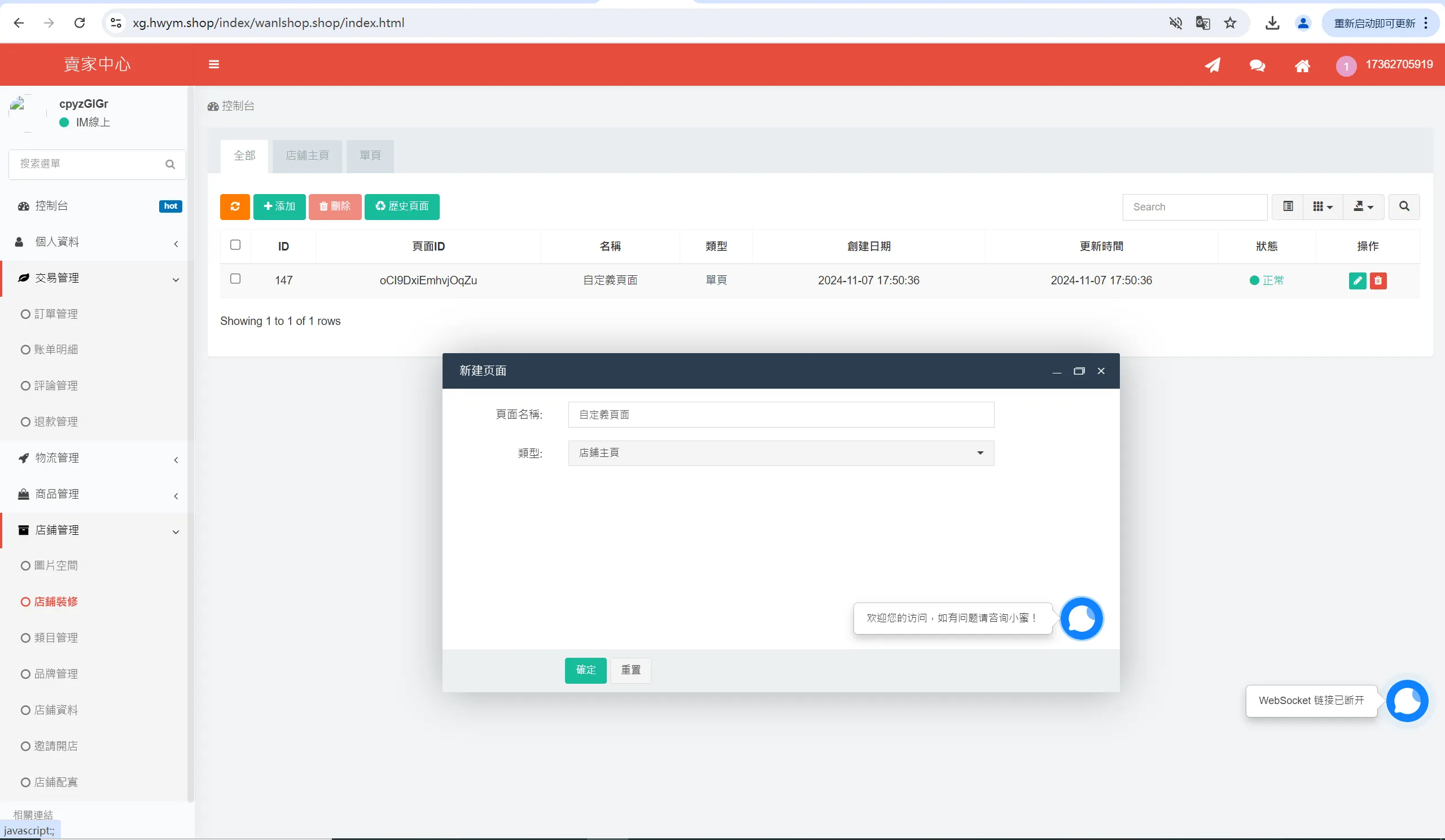
Task: Check the checkbox for row ID 147
Action: 235,279
